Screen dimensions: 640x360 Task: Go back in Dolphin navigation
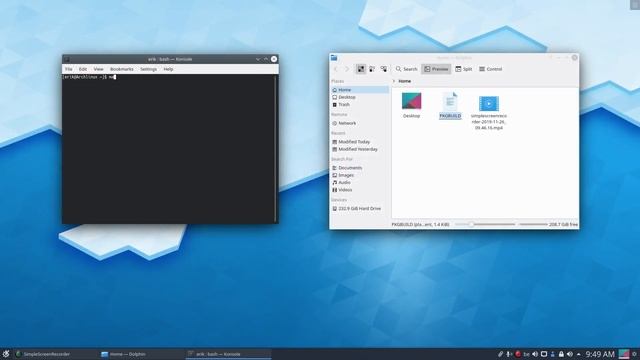pos(336,69)
